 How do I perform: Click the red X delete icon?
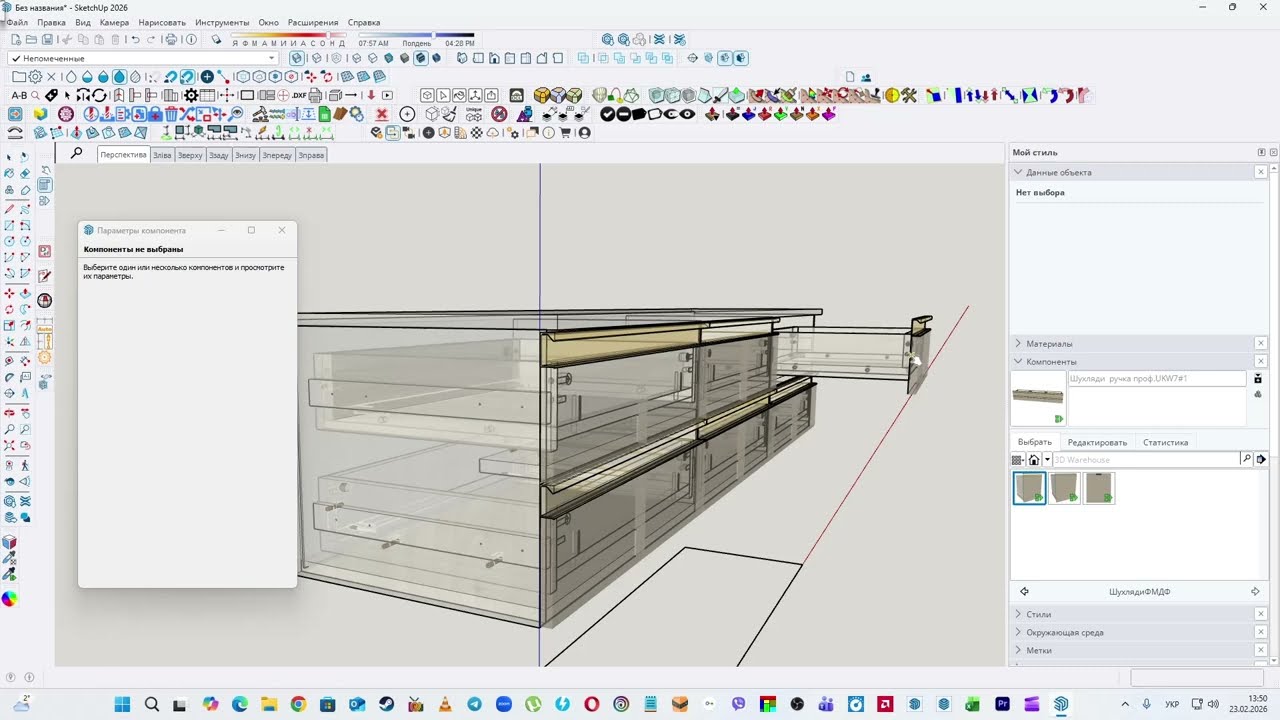(381, 114)
